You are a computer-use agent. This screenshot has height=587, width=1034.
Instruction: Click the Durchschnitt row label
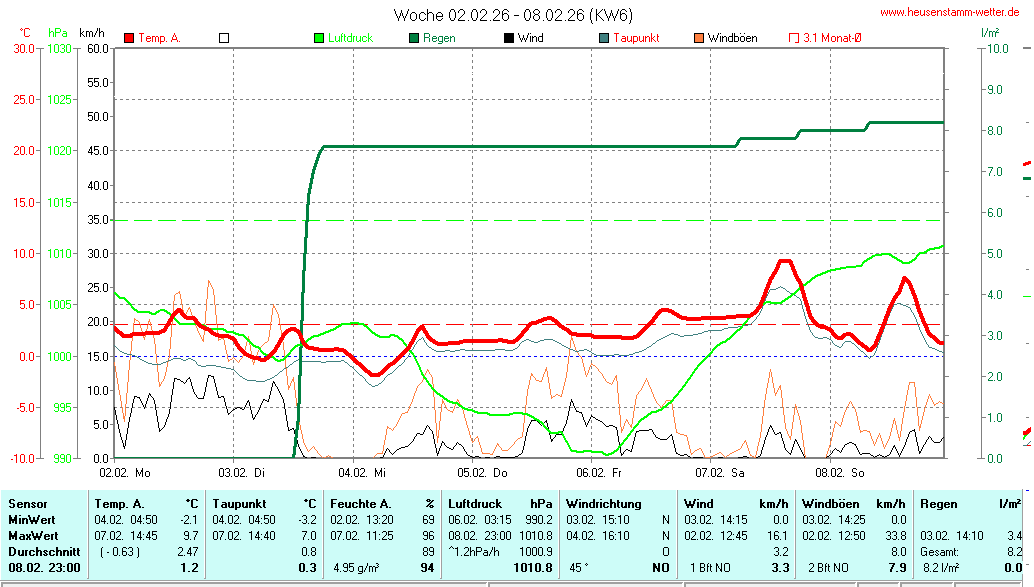[42, 551]
